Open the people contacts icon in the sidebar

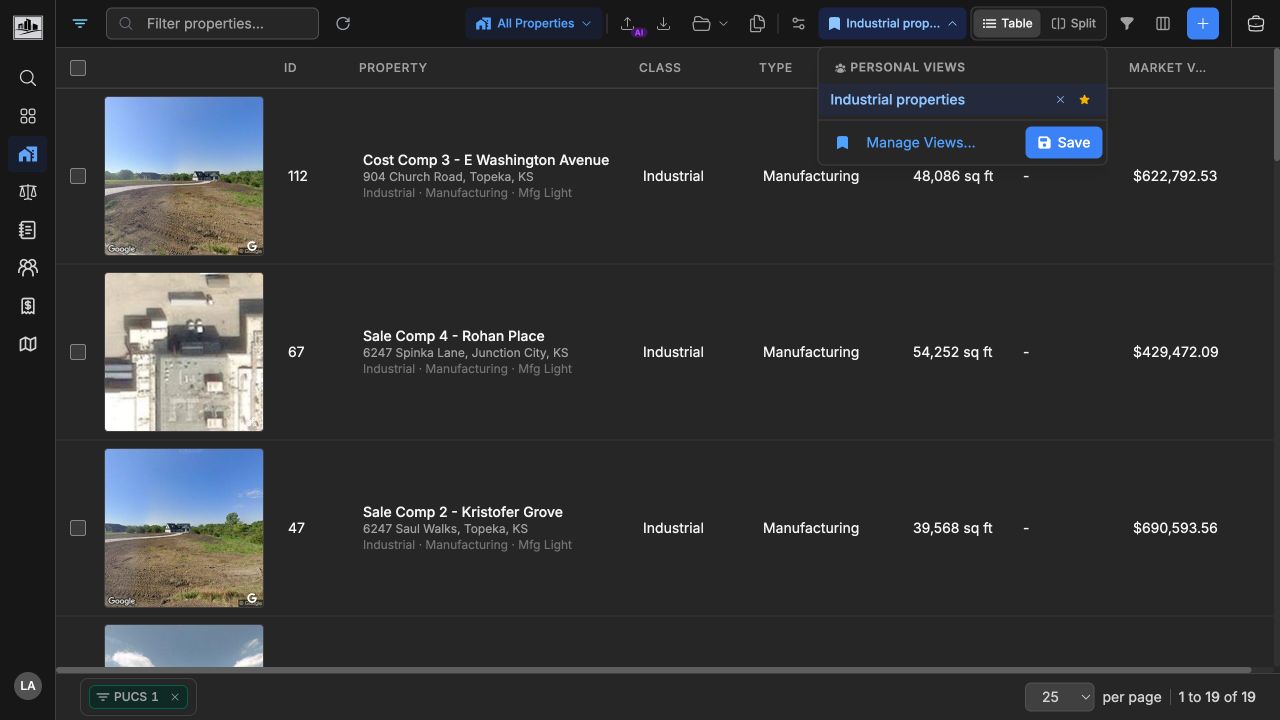point(28,268)
